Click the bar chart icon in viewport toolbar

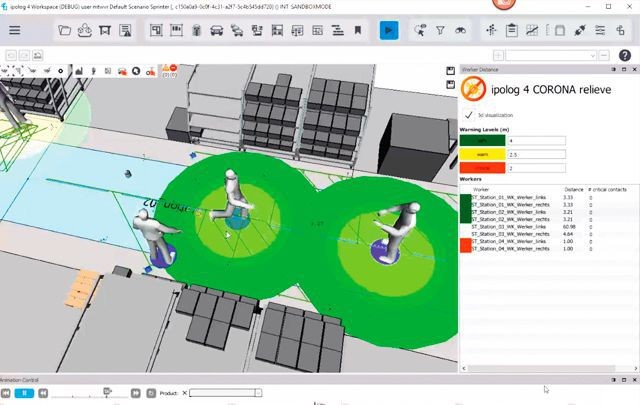79,71
